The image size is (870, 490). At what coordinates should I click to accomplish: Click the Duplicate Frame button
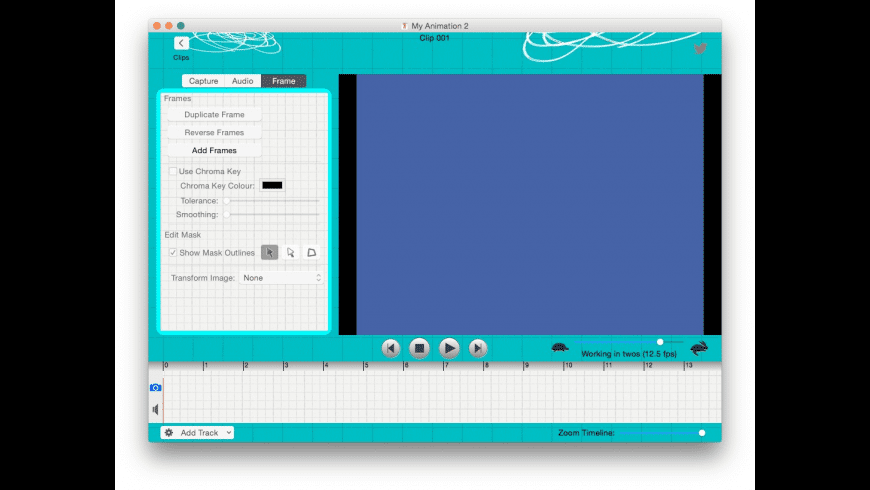click(214, 114)
